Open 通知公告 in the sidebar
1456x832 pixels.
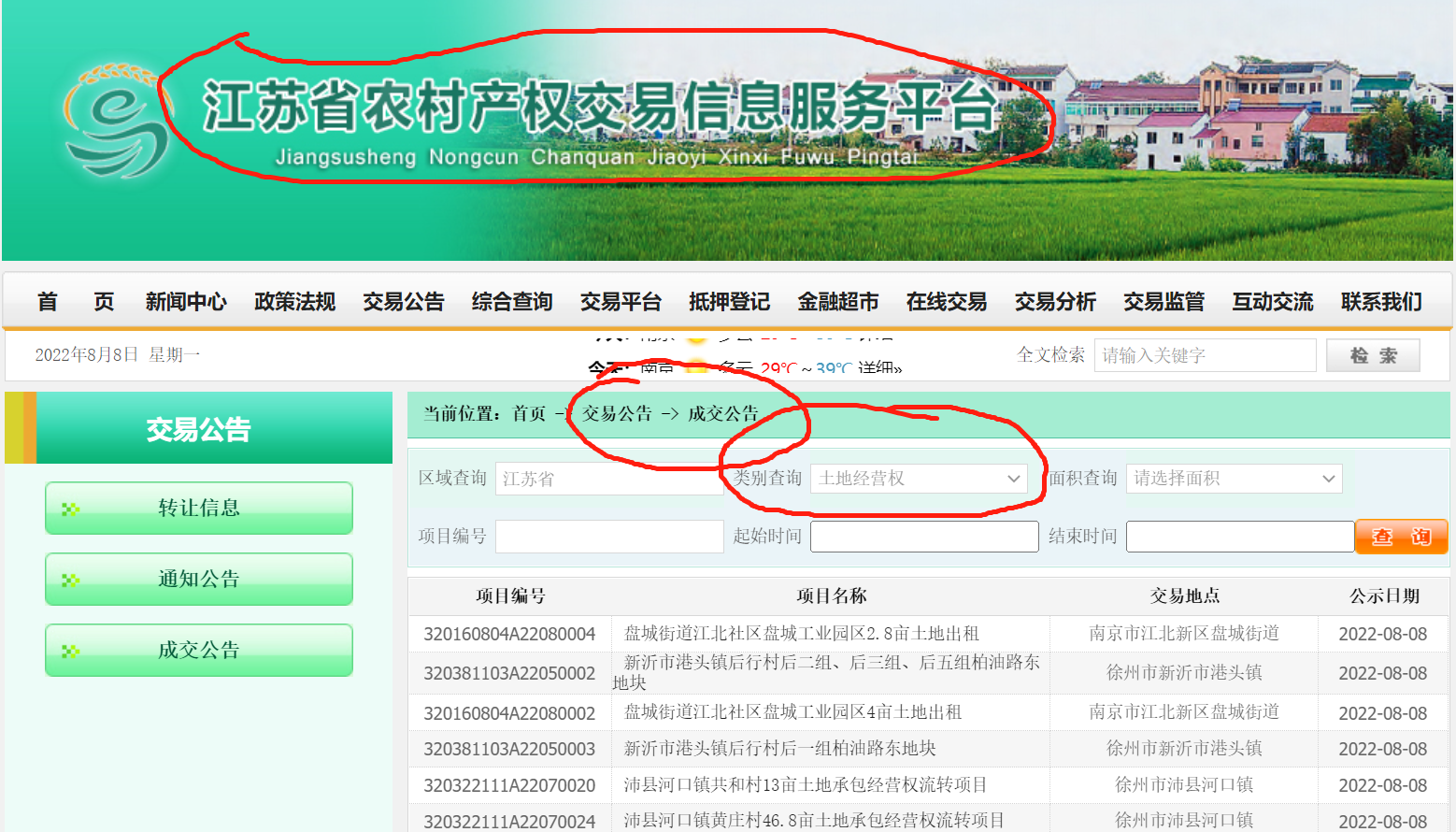tap(199, 579)
